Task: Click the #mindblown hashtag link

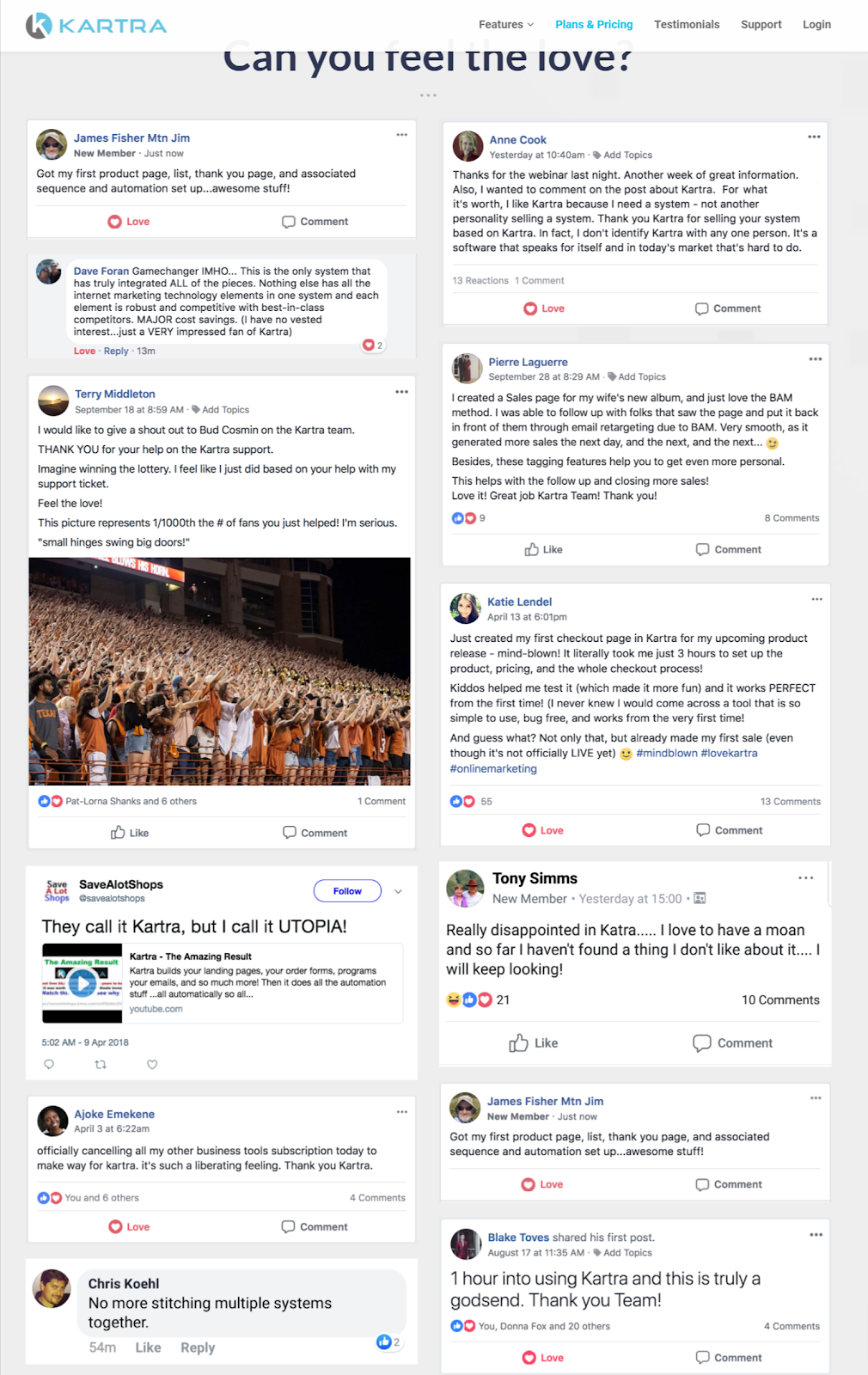Action: click(x=667, y=753)
